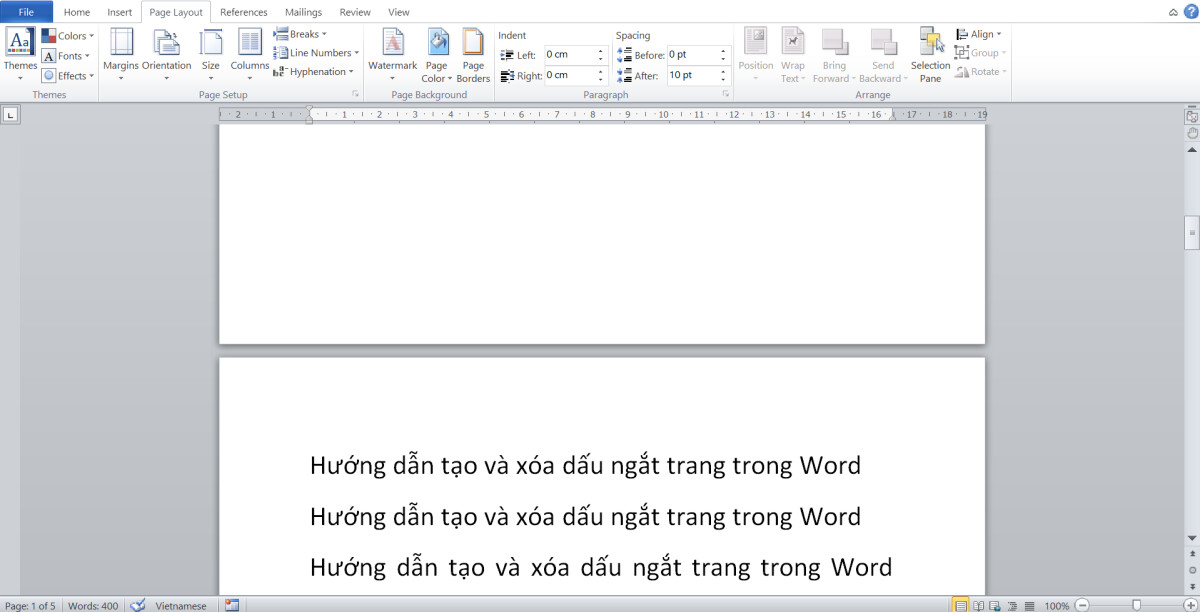Switch to Outline view
Screen dimensions: 1200x612
[1012, 605]
